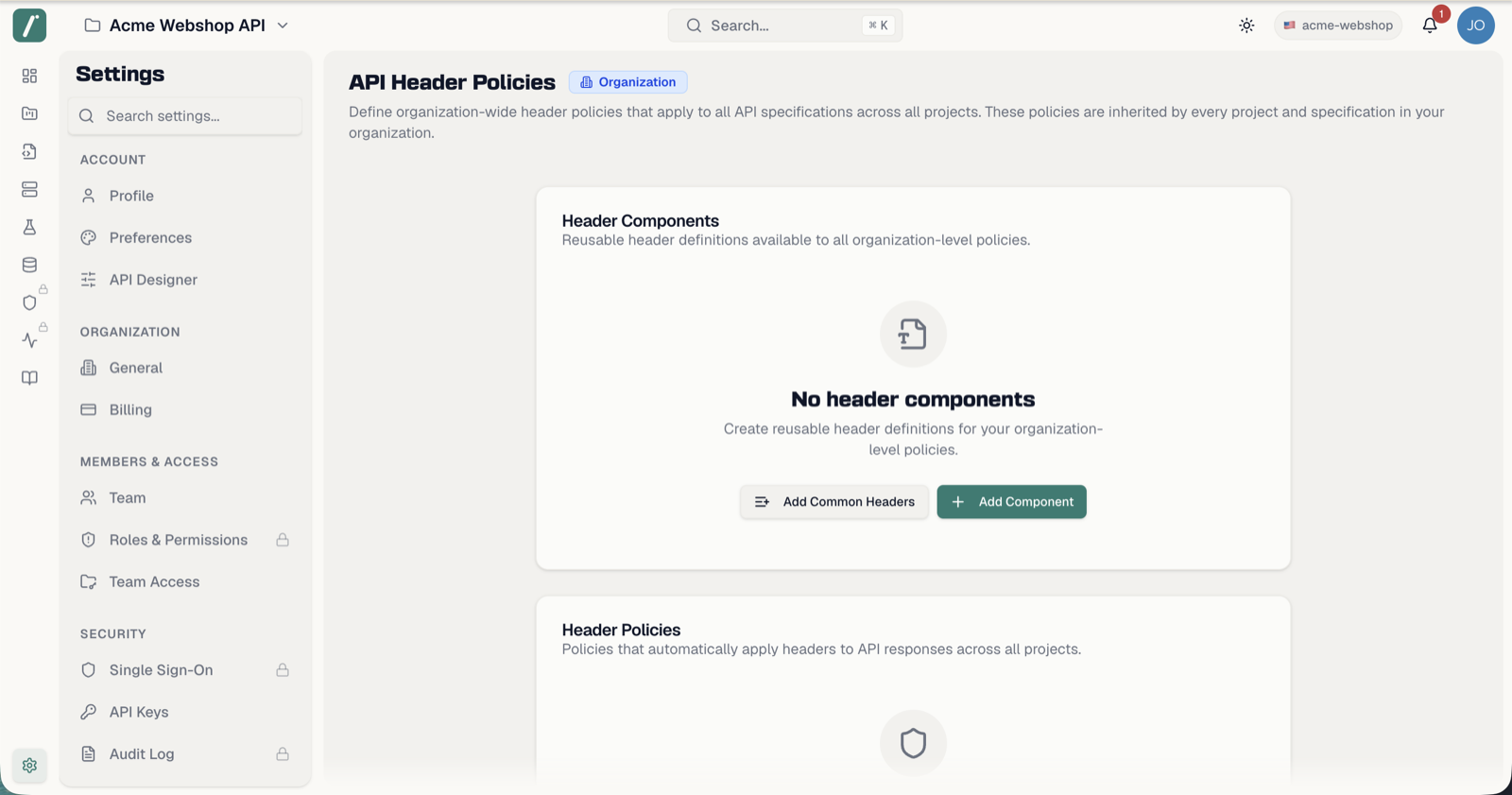Viewport: 1512px width, 795px height.
Task: Open the code file icon in left rail
Action: point(29,151)
